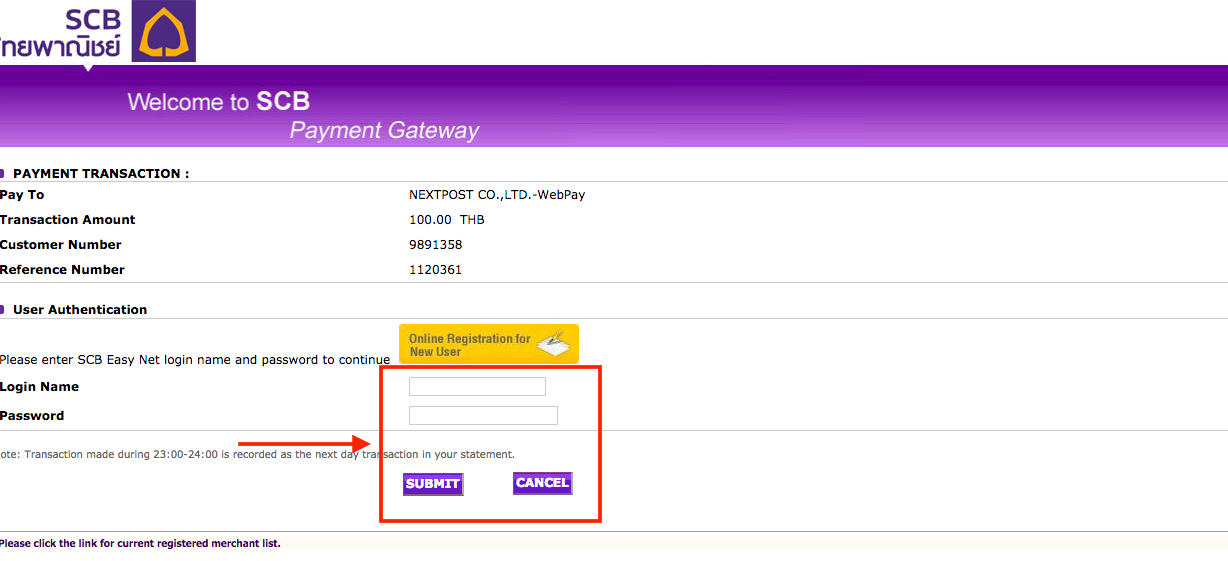The width and height of the screenshot is (1228, 561).
Task: Click the PAYMENT TRANSACTION heading
Action: click(x=101, y=174)
